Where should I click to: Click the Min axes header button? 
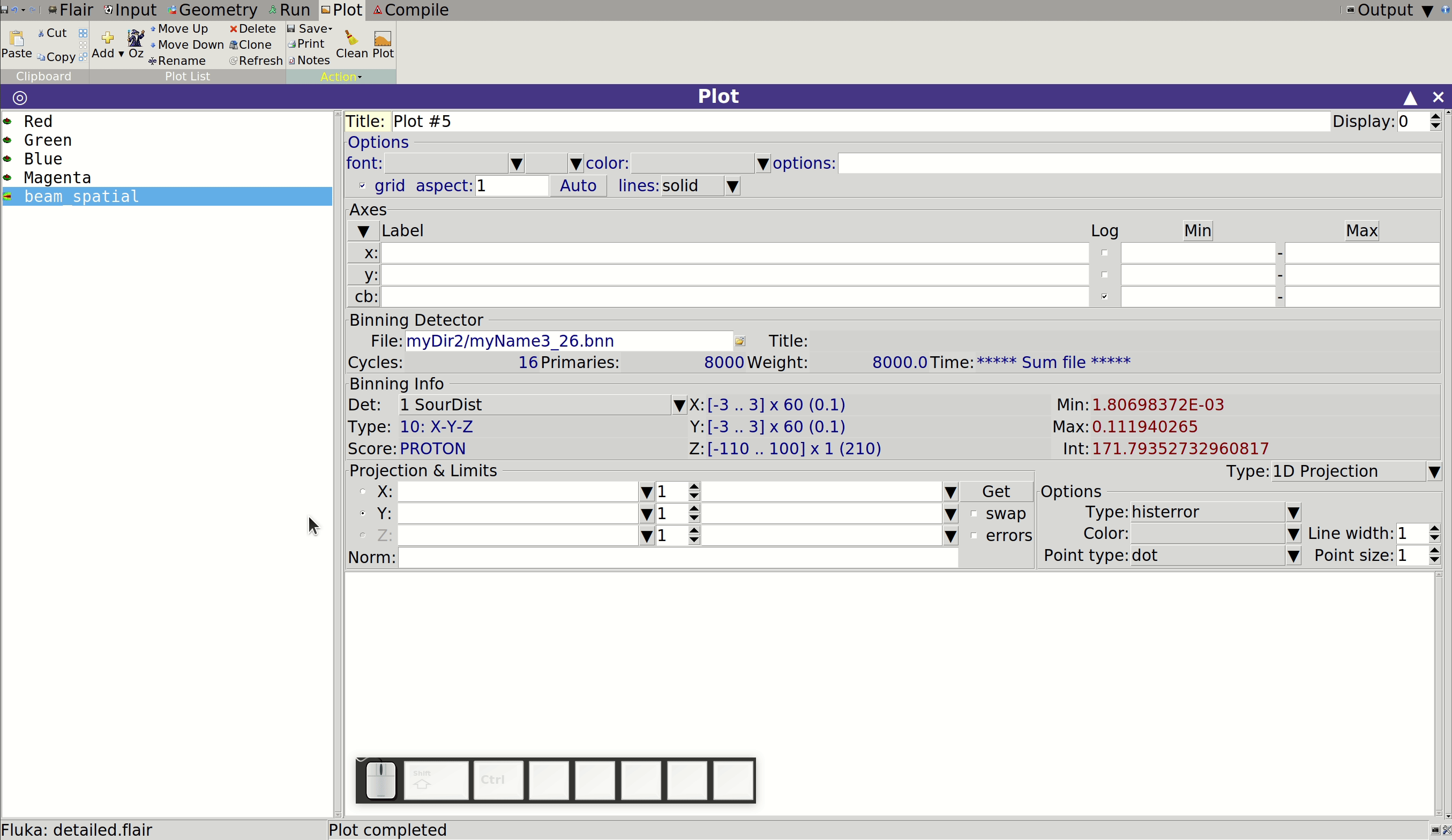pos(1197,230)
